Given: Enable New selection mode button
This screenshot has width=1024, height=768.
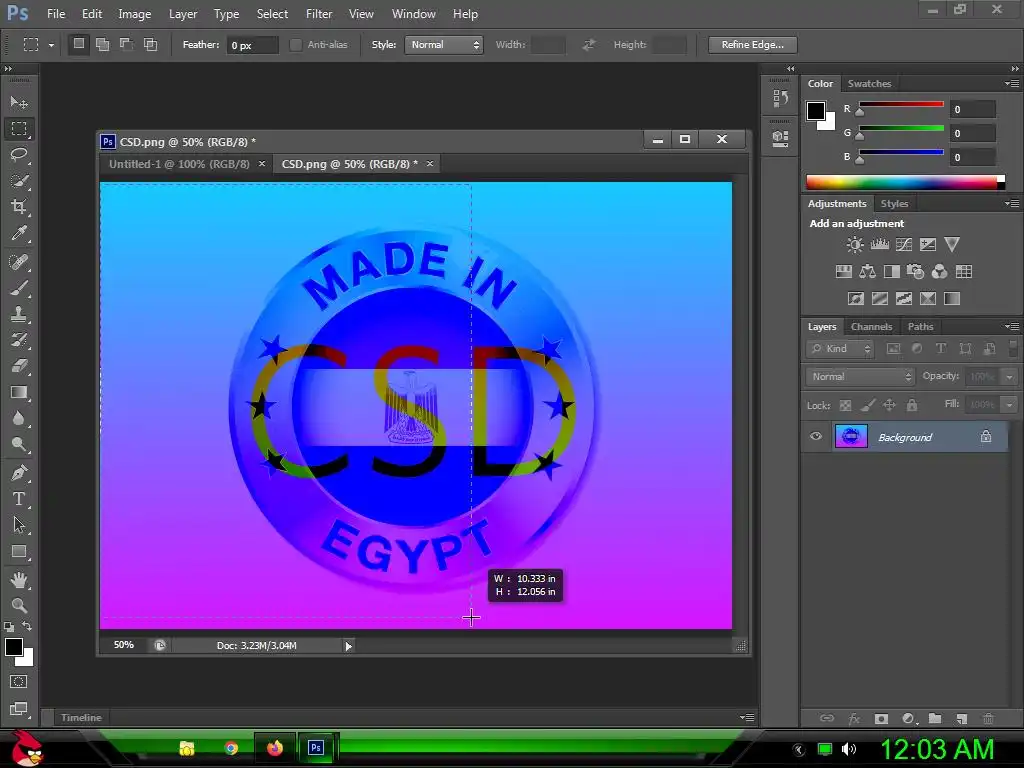Looking at the screenshot, I should 78,44.
